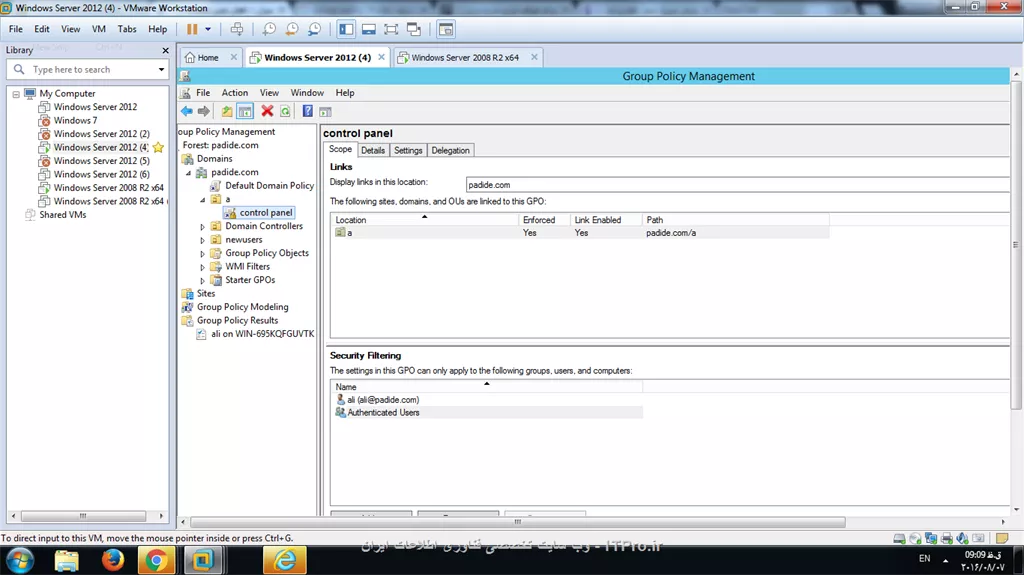Select the Sites node
This screenshot has width=1024, height=575.
click(206, 293)
